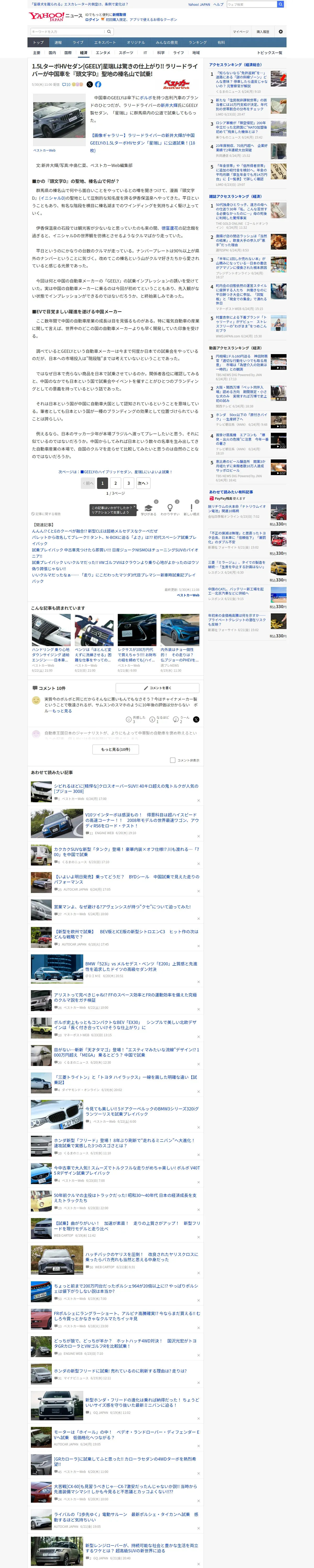
Task: Click the 徳富蘆花 link in article text
Action: pos(170,228)
